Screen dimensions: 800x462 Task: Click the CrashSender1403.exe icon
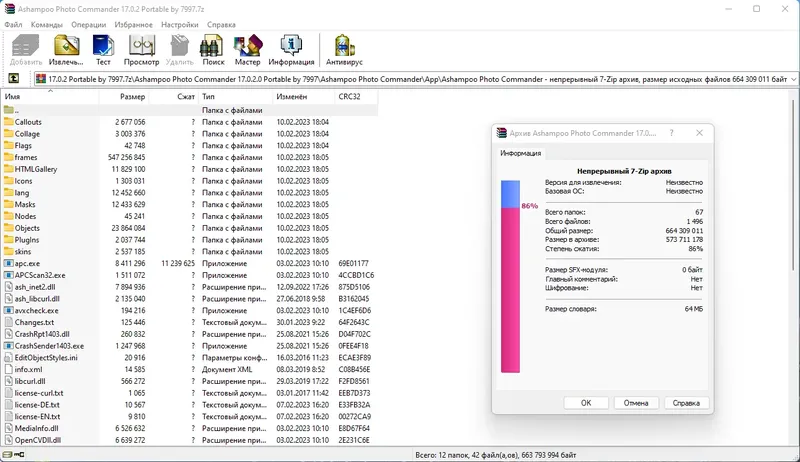(x=8, y=346)
